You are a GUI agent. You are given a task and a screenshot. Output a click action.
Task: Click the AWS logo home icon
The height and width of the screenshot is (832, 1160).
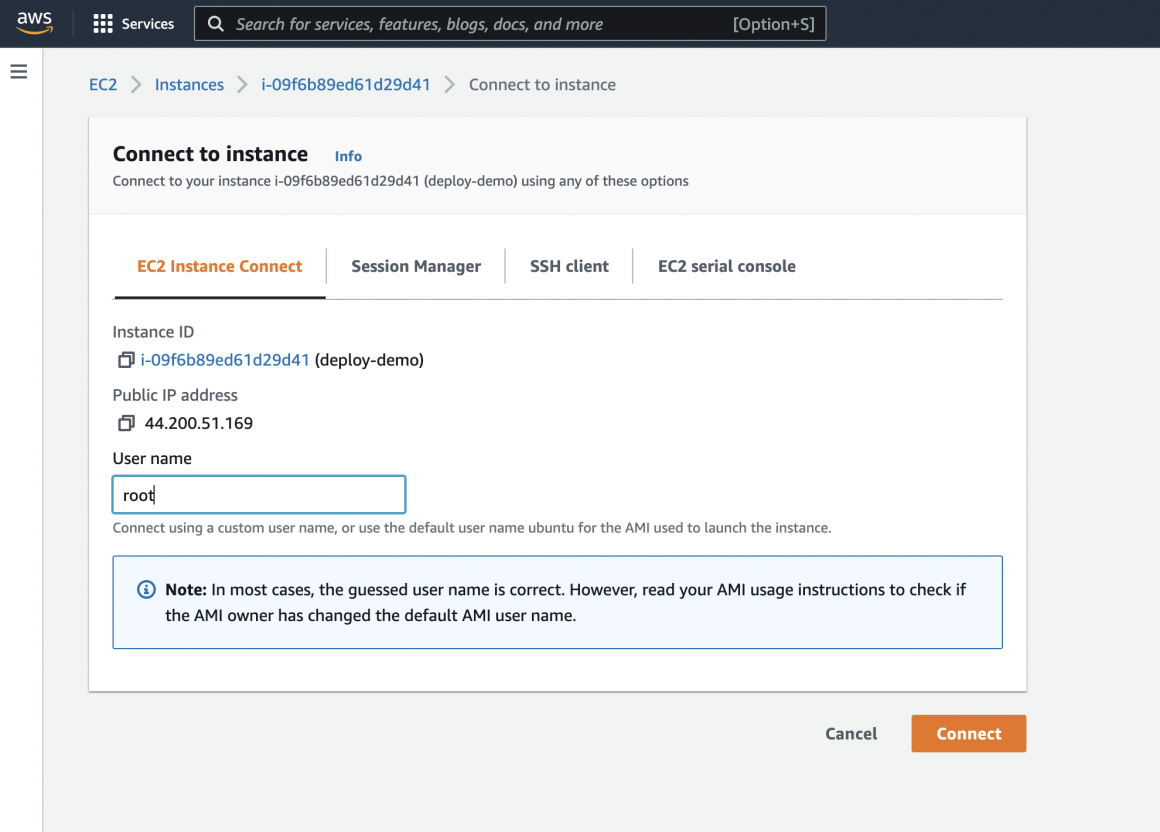click(x=34, y=22)
